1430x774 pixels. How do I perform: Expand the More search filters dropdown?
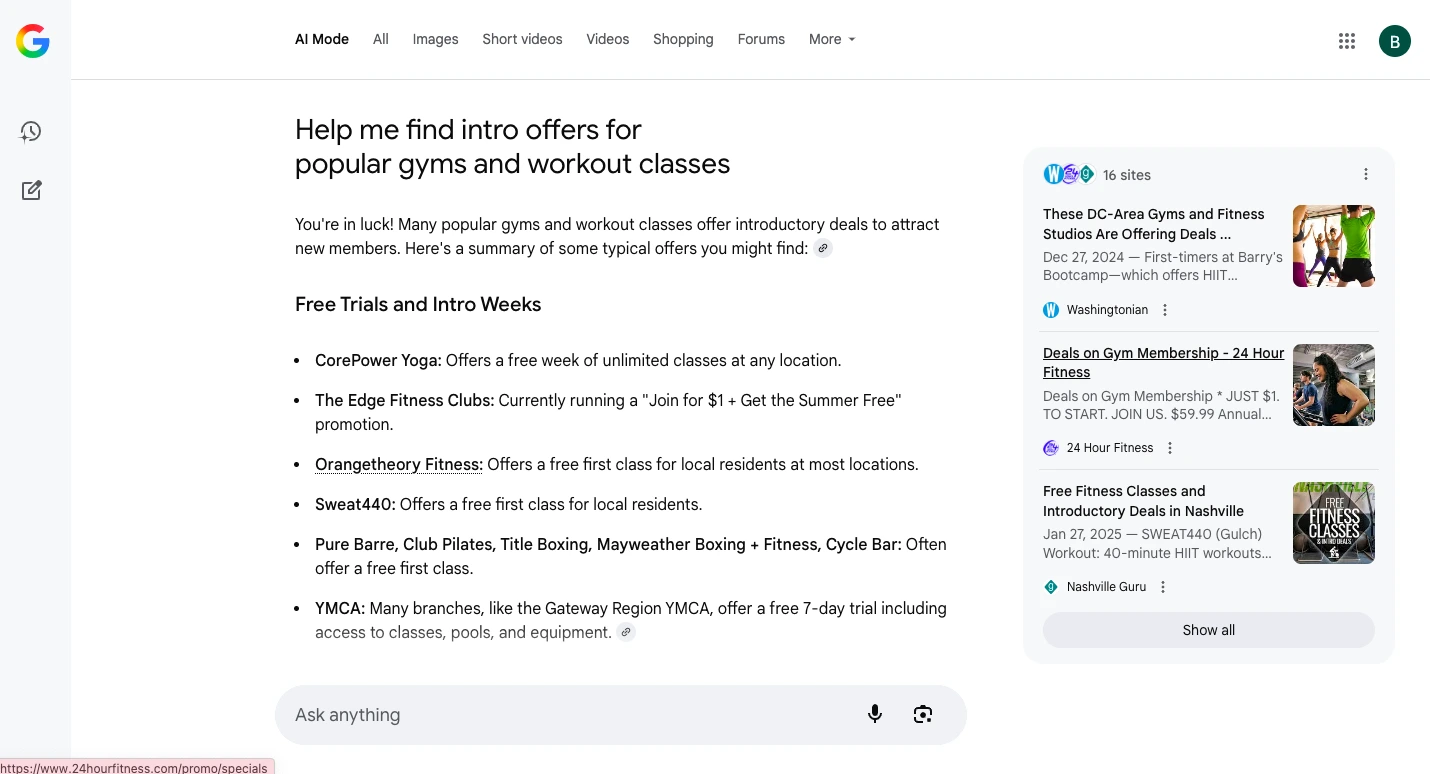pyautogui.click(x=832, y=39)
